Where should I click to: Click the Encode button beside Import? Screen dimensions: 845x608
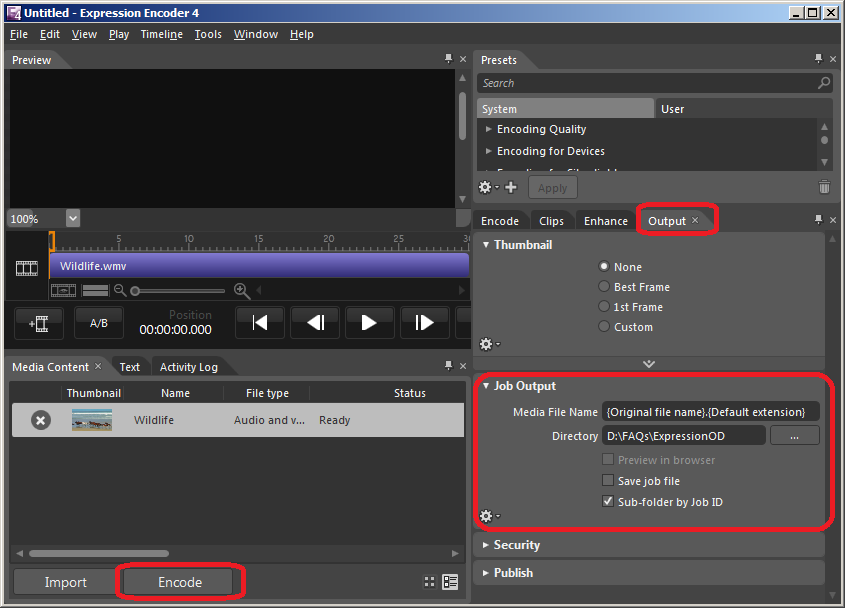[180, 582]
